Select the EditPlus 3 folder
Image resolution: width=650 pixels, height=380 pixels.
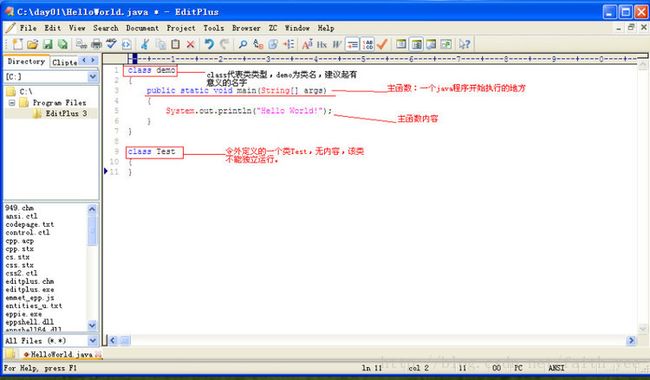pos(66,113)
